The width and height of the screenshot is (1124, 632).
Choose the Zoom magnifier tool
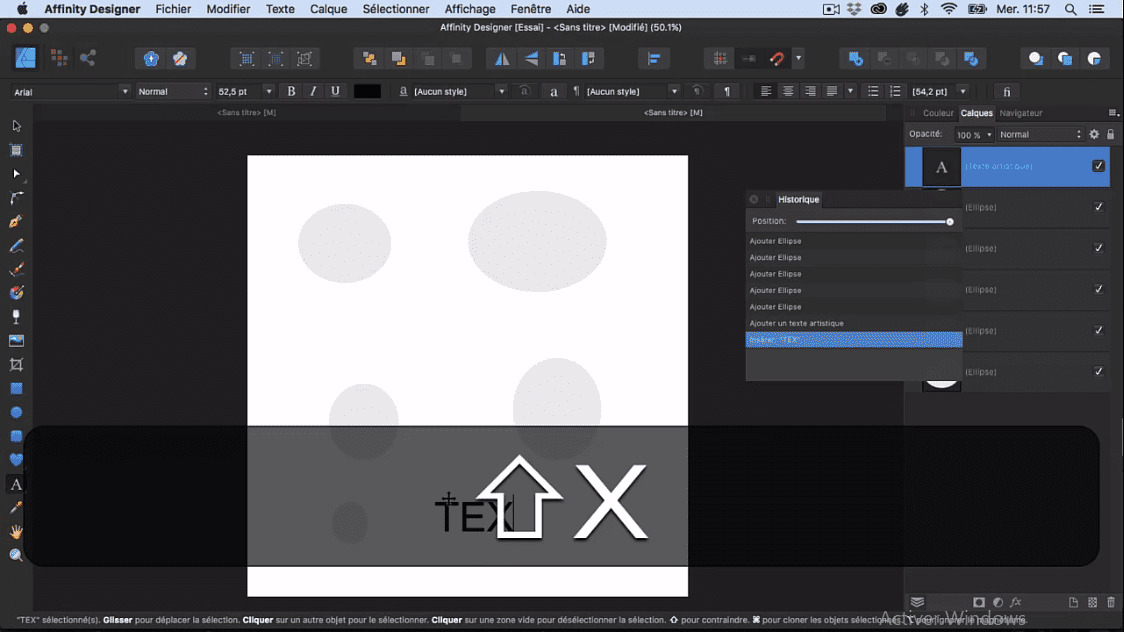pos(16,555)
